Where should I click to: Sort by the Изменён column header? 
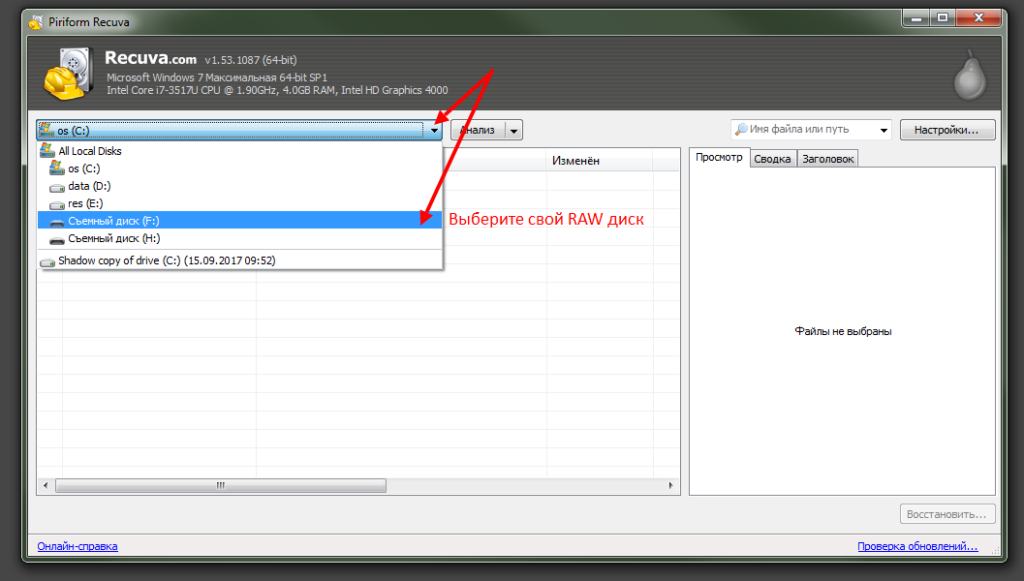coord(600,161)
